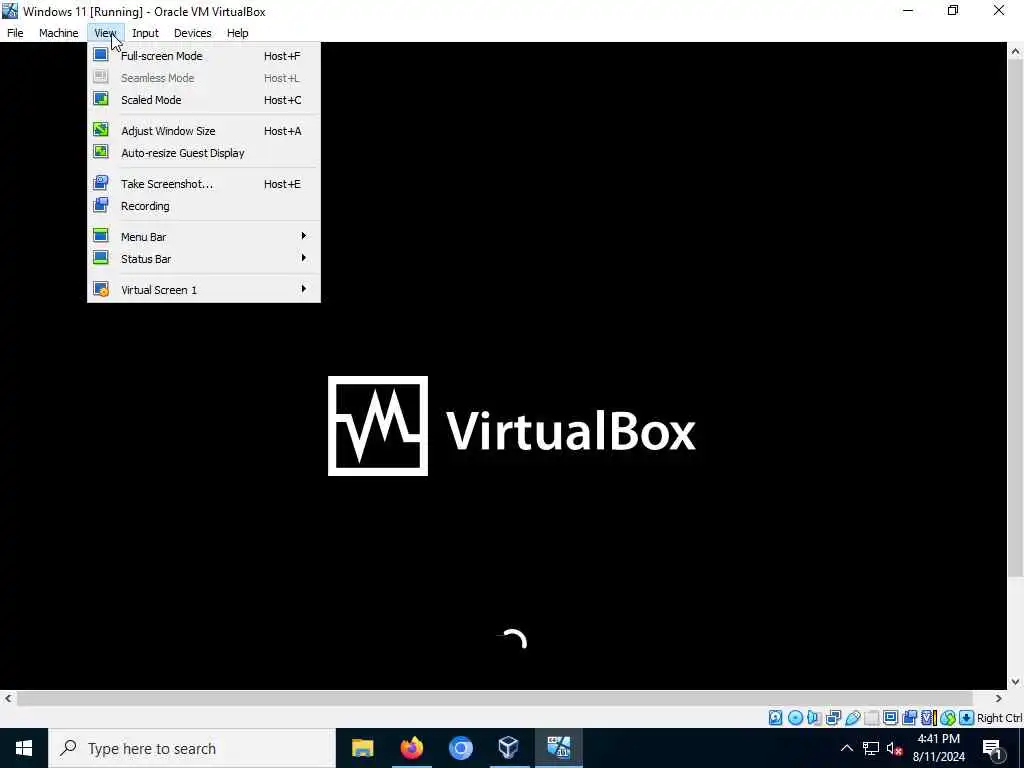Click the hard disk status icon
This screenshot has height=768, width=1024.
point(775,718)
